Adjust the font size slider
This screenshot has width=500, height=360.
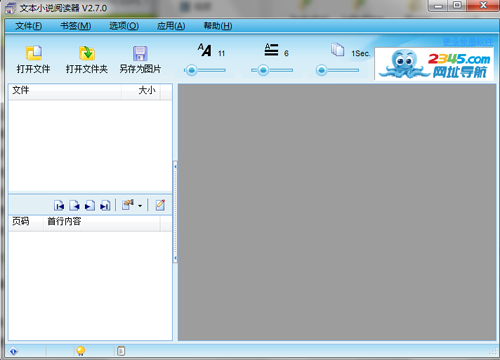pyautogui.click(x=192, y=70)
